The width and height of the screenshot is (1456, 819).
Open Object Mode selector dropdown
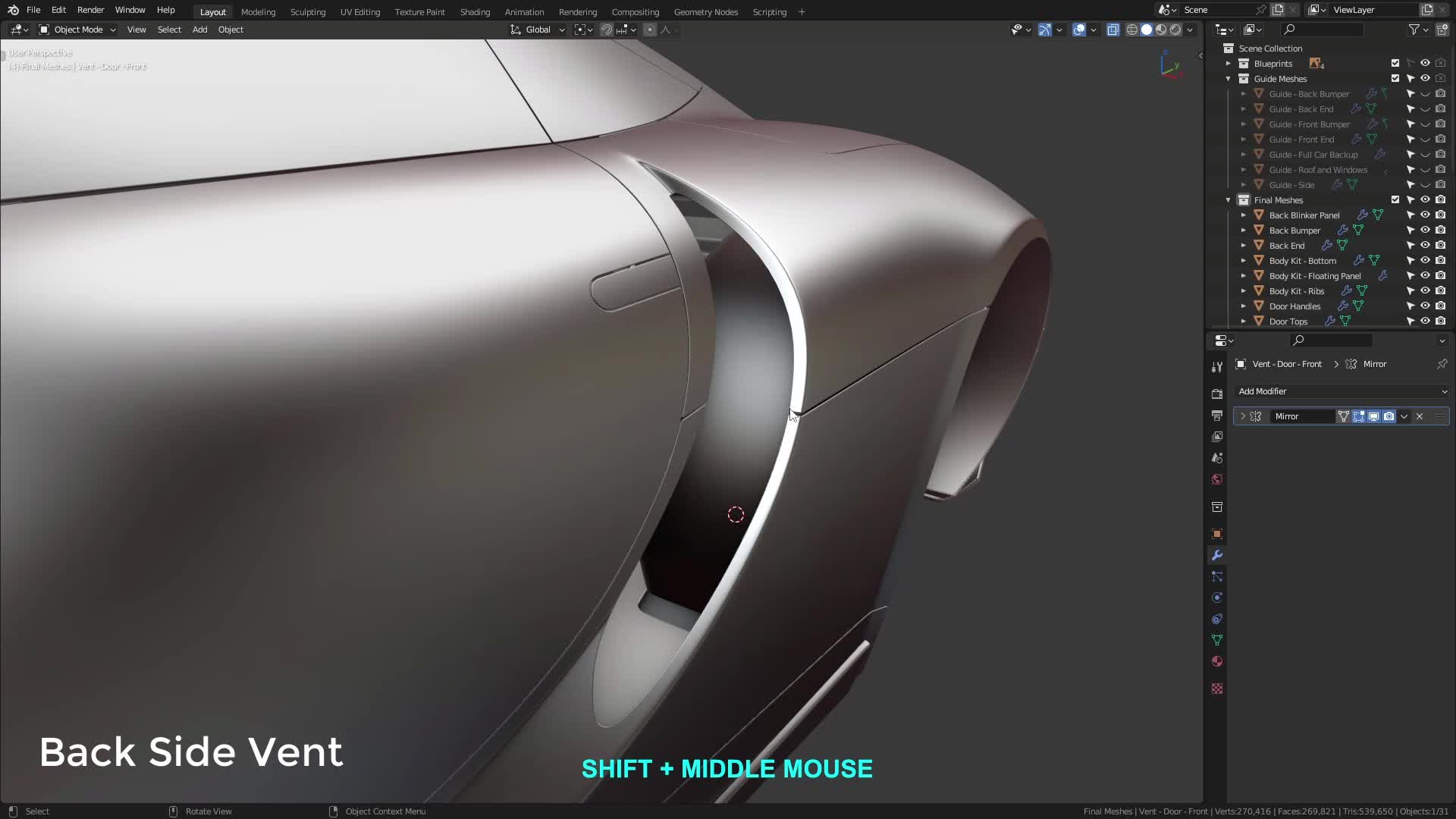[77, 30]
